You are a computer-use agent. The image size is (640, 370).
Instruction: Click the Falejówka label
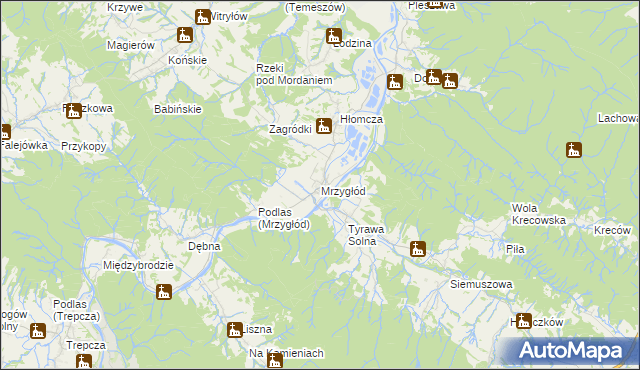coord(24,146)
